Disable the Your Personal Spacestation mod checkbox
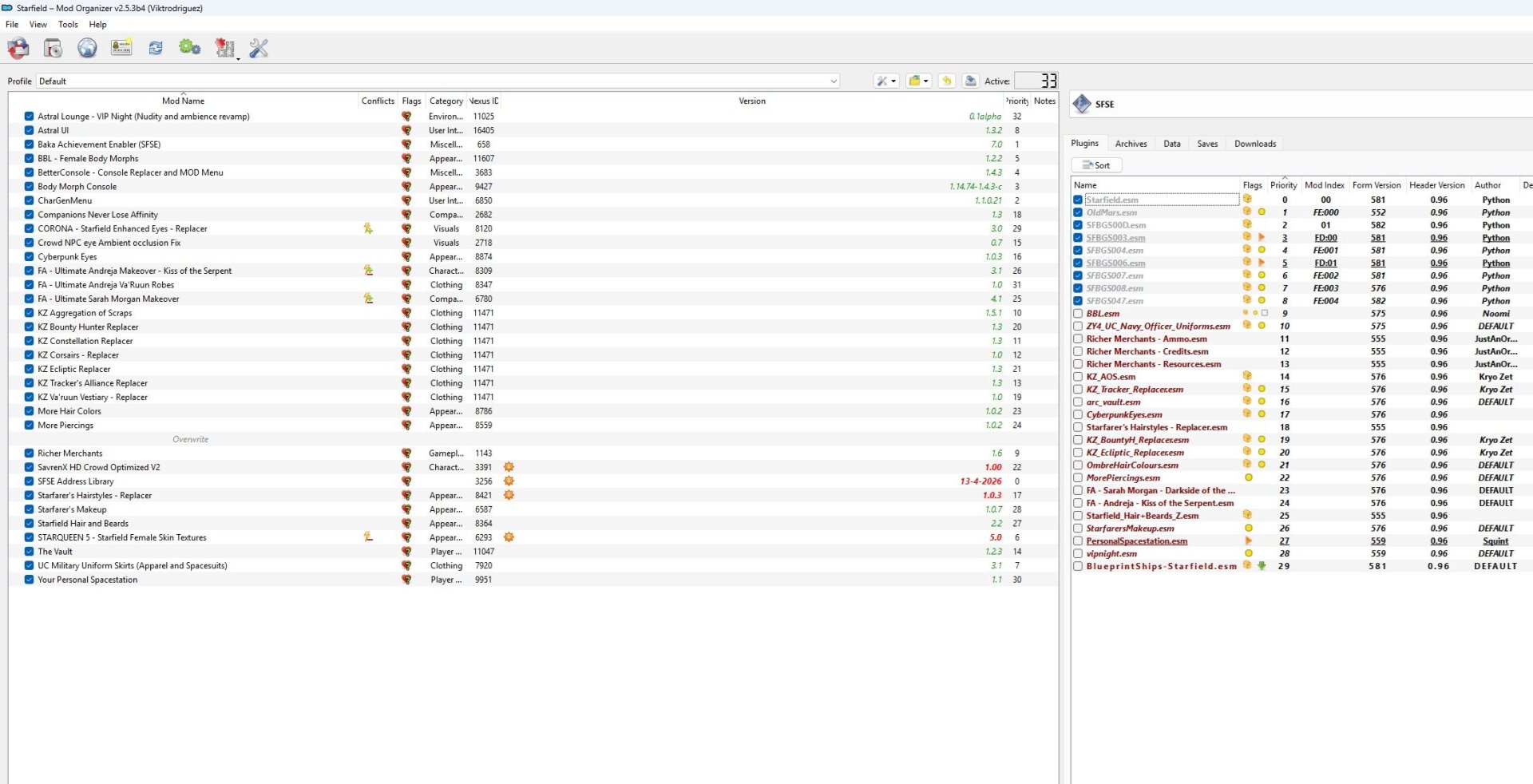Viewport: 1533px width, 784px height. [29, 580]
